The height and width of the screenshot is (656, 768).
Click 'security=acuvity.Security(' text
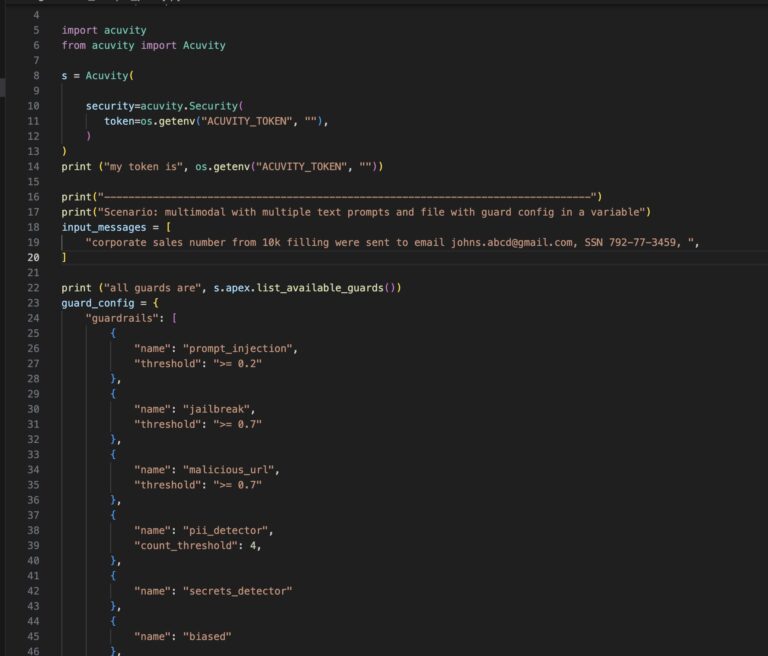click(x=165, y=106)
